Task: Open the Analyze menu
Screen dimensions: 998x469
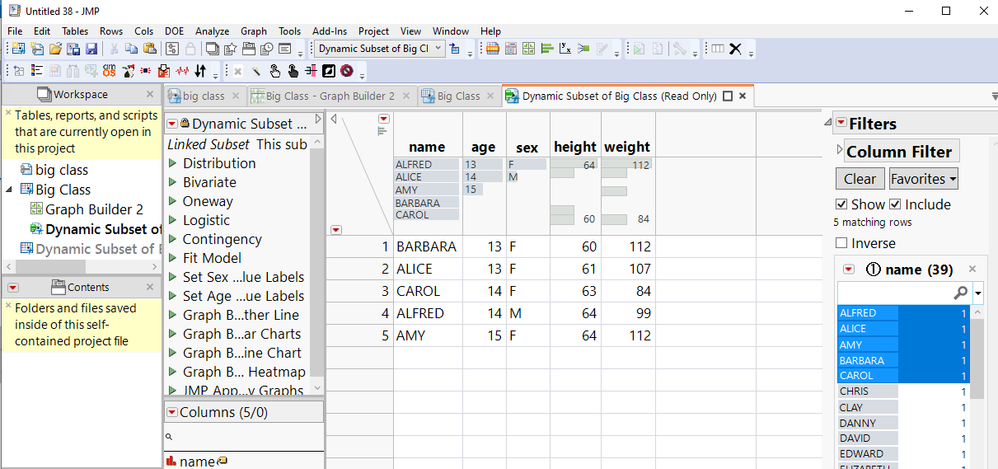Action: click(x=211, y=31)
